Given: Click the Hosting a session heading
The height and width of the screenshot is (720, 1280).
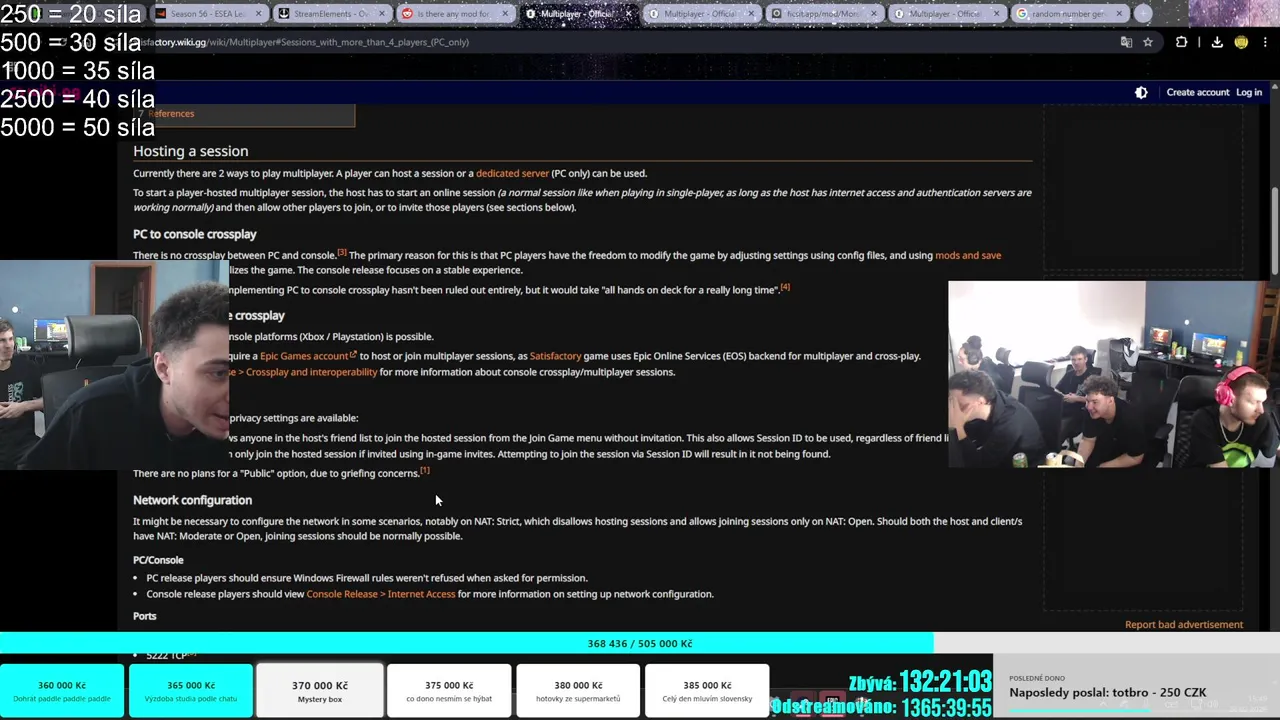Looking at the screenshot, I should 190,151.
